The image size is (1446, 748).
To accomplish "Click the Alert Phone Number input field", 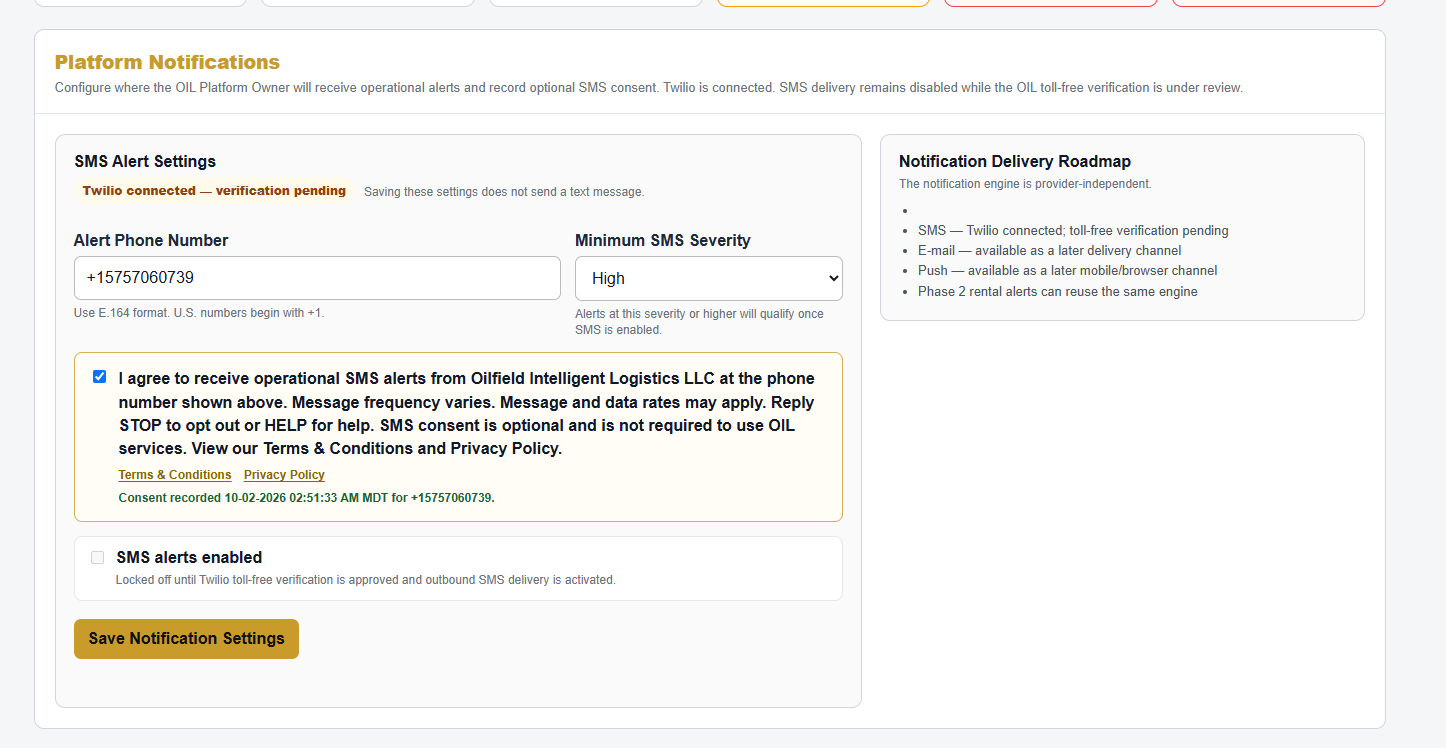I will coord(317,278).
